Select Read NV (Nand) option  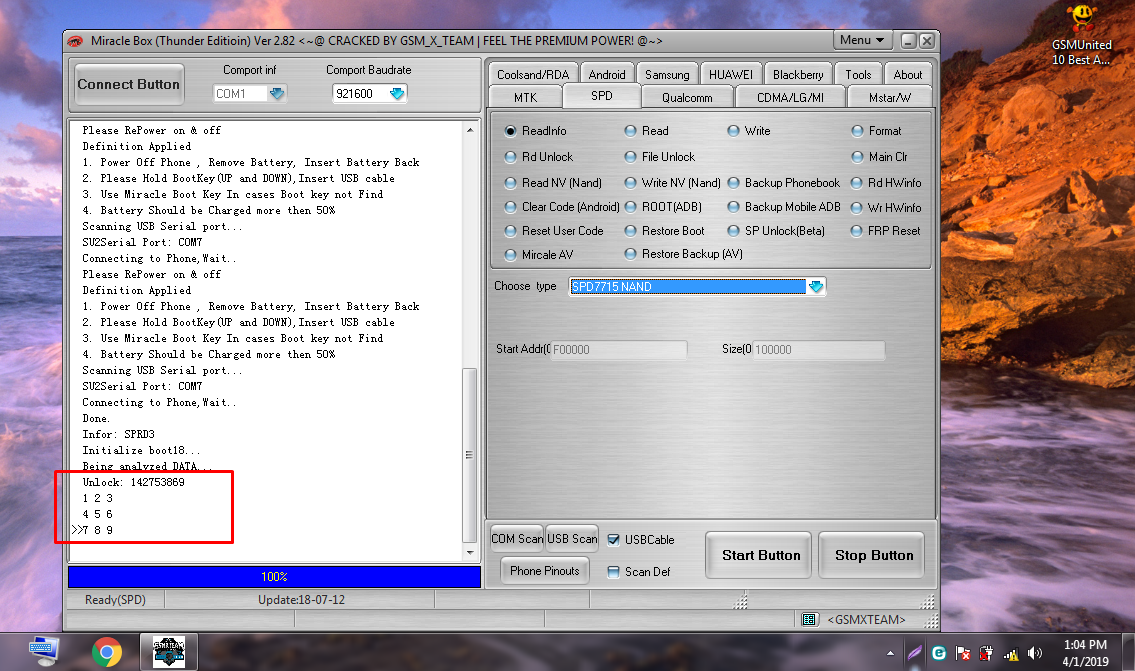pos(510,183)
